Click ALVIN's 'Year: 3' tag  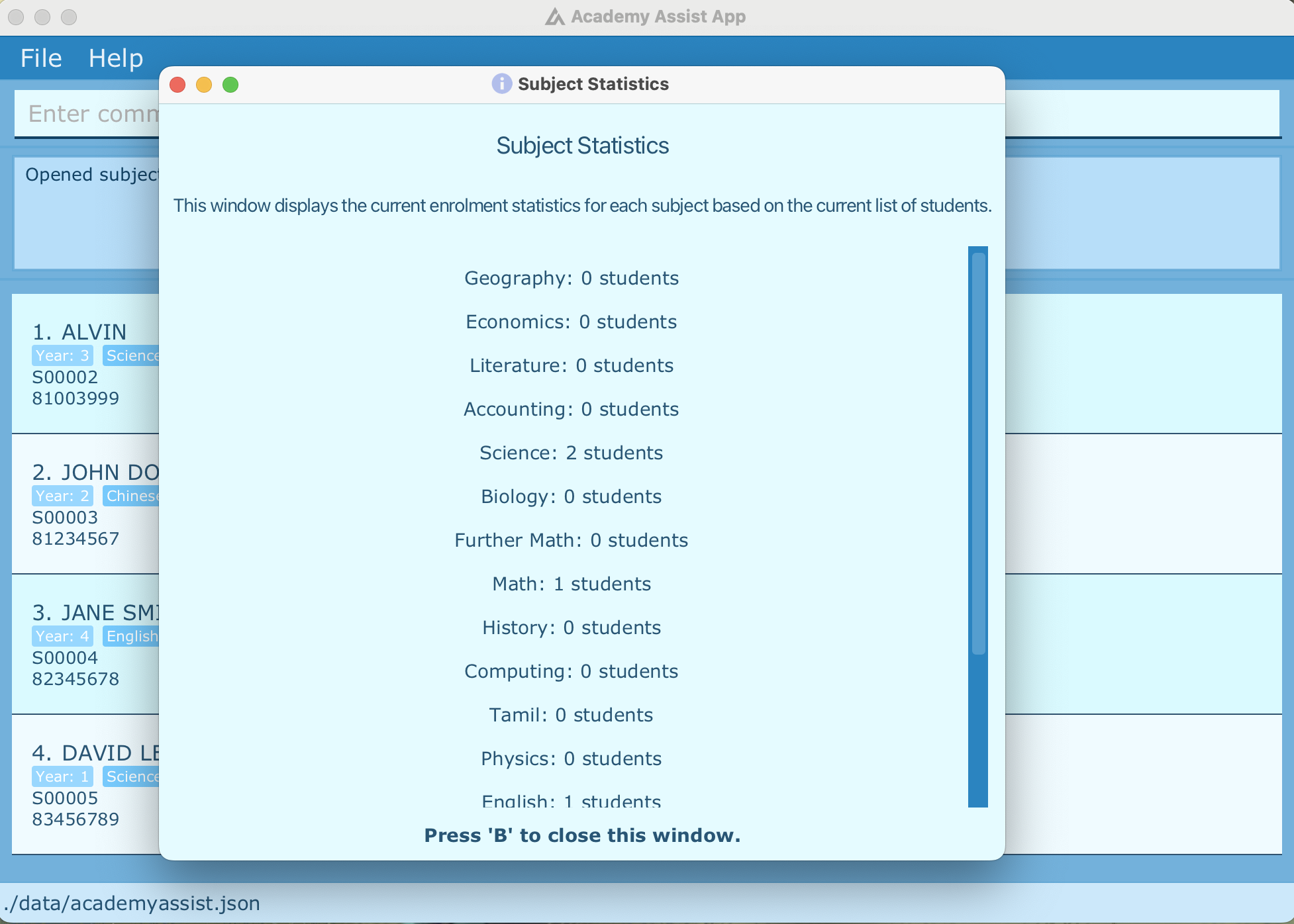pyautogui.click(x=62, y=355)
